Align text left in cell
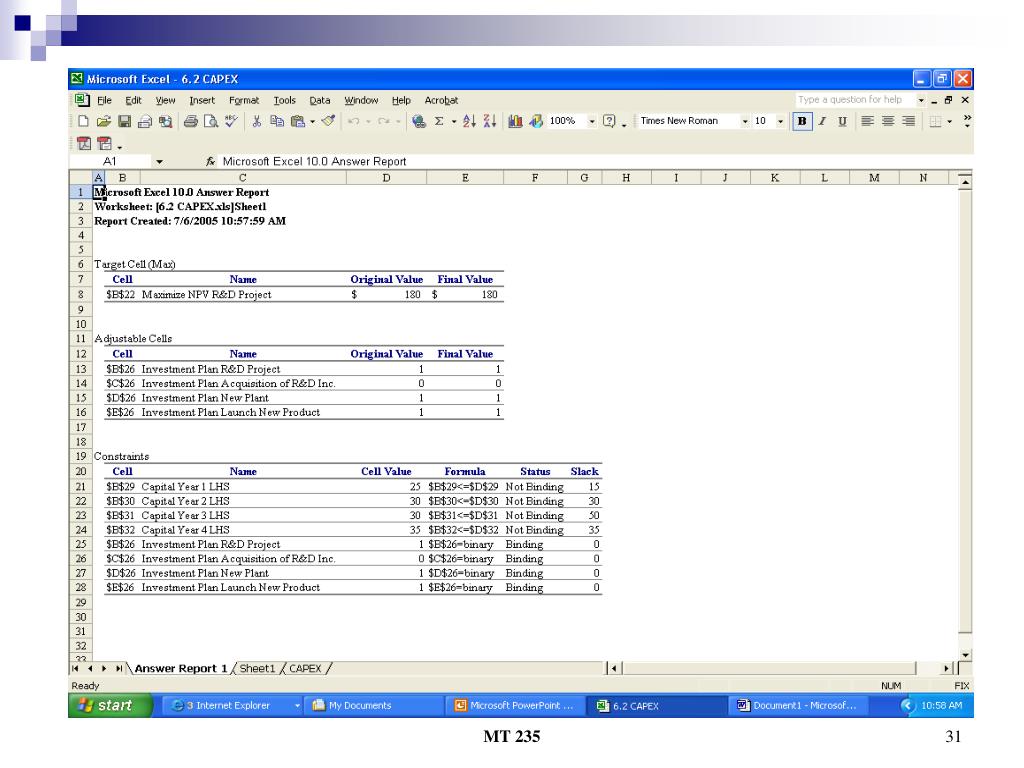 pos(867,121)
